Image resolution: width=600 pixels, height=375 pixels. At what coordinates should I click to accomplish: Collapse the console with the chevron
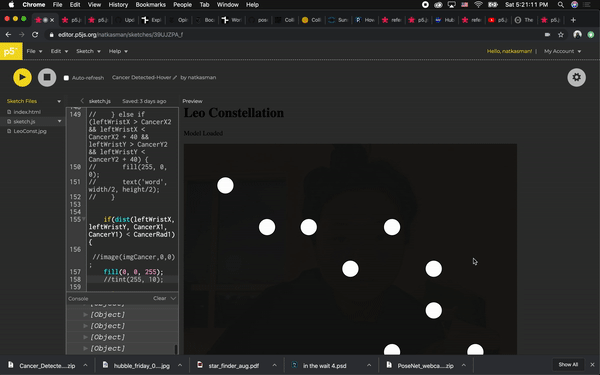tap(173, 298)
